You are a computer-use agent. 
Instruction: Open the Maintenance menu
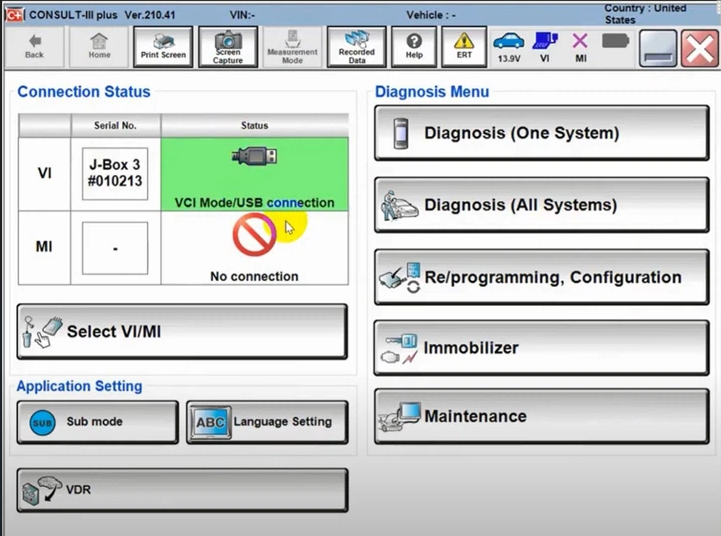point(542,416)
